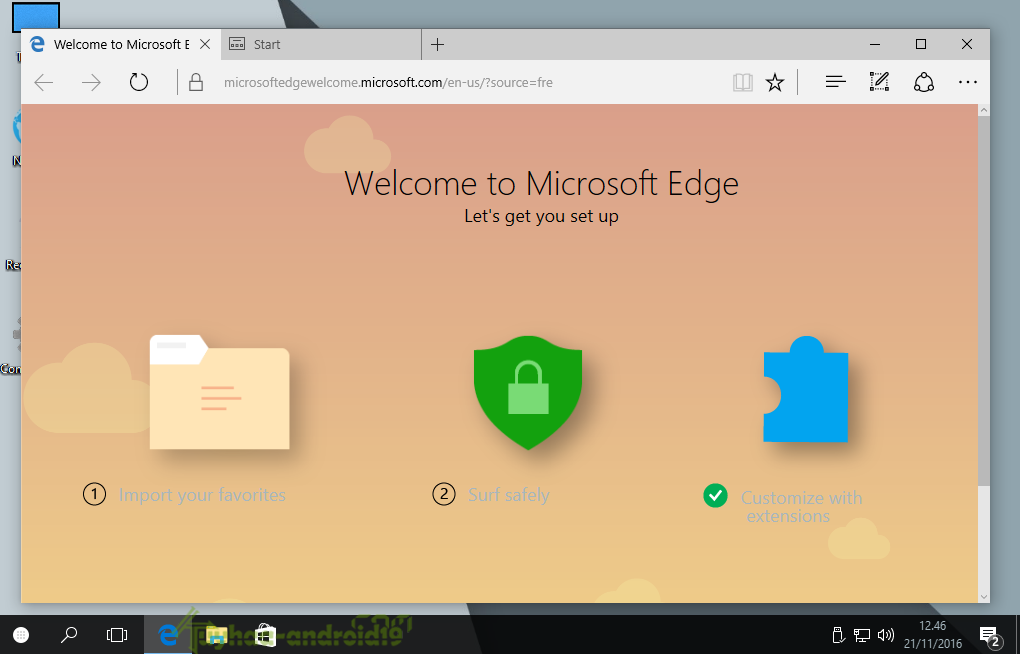
Task: Open Reading view book icon
Action: [x=742, y=82]
